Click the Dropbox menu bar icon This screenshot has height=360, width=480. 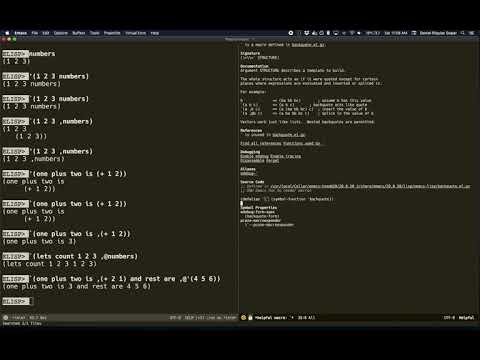pos(307,33)
